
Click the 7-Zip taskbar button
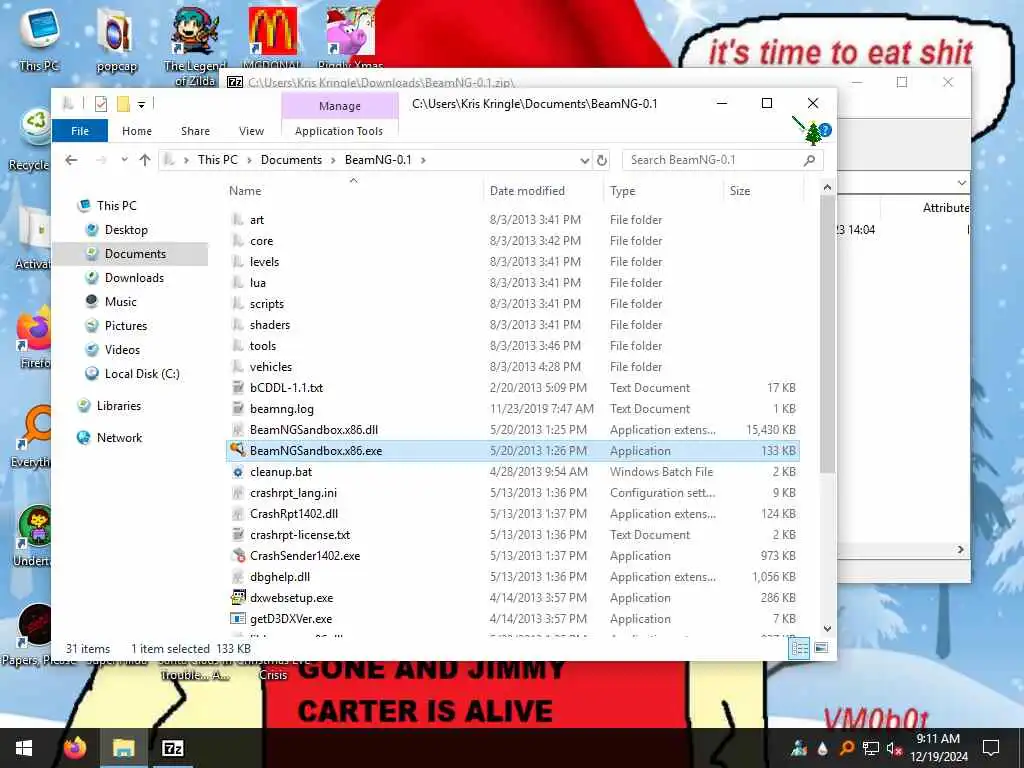[x=172, y=748]
